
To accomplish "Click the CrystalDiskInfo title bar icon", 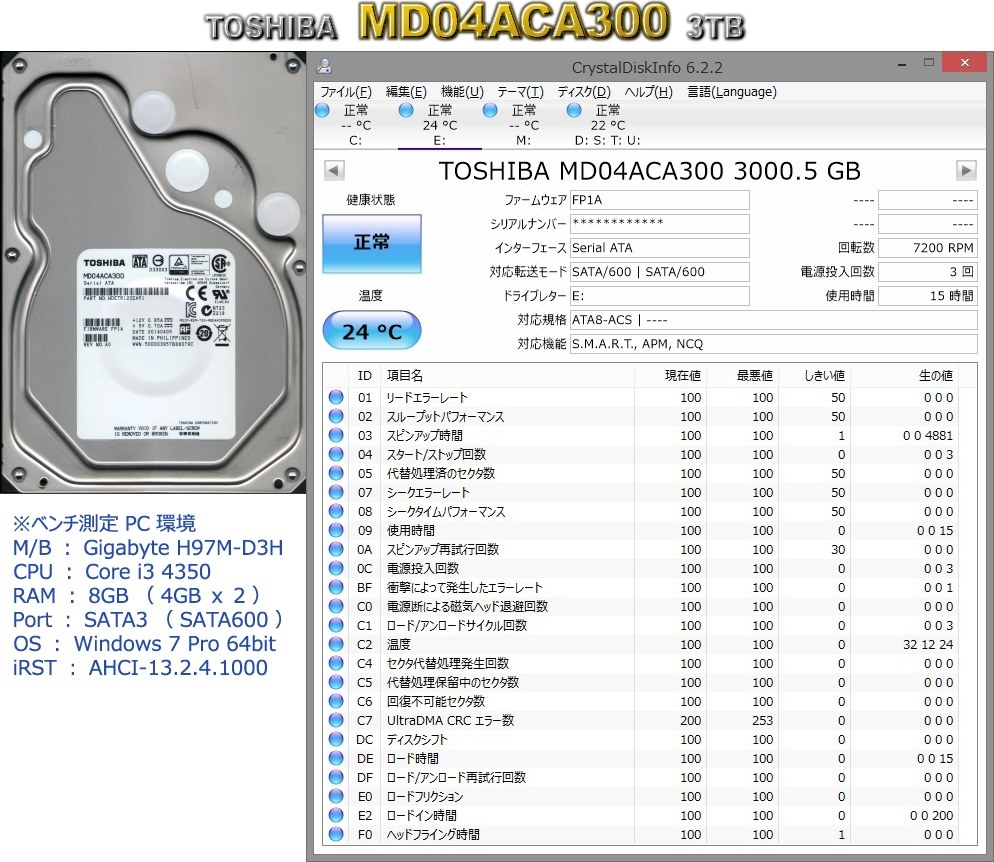I will [325, 66].
